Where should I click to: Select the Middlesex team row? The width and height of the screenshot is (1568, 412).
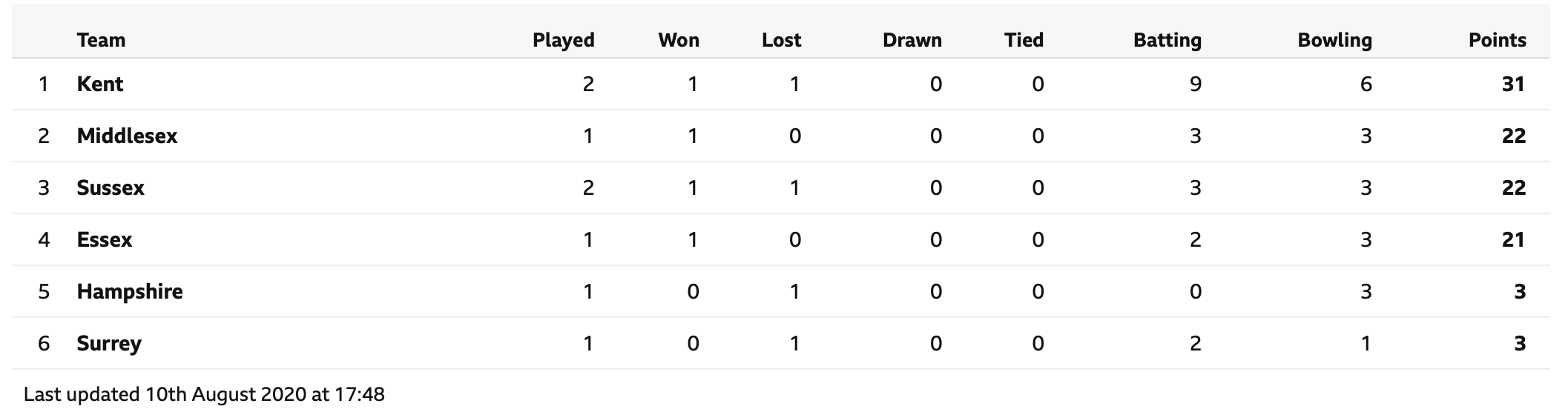[x=780, y=136]
